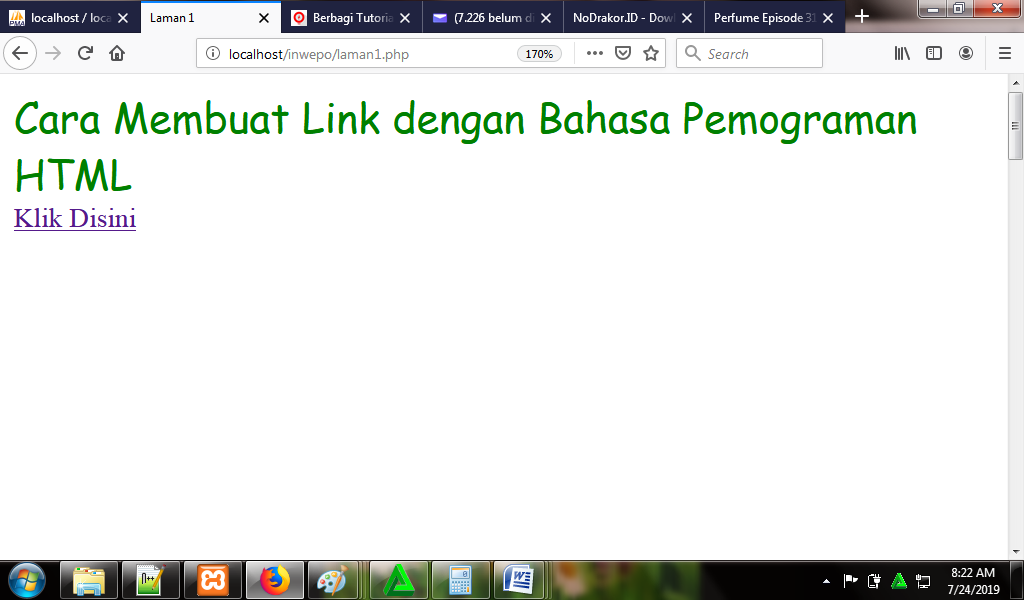This screenshot has width=1024, height=600.
Task: Open the Firefox Library panel
Action: (901, 53)
